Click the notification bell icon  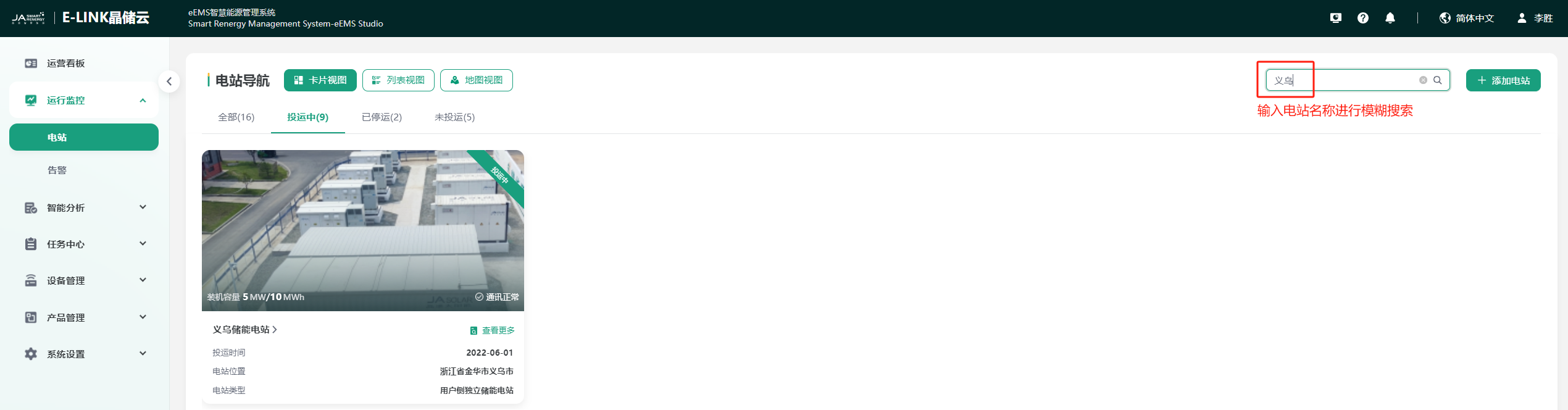1390,18
